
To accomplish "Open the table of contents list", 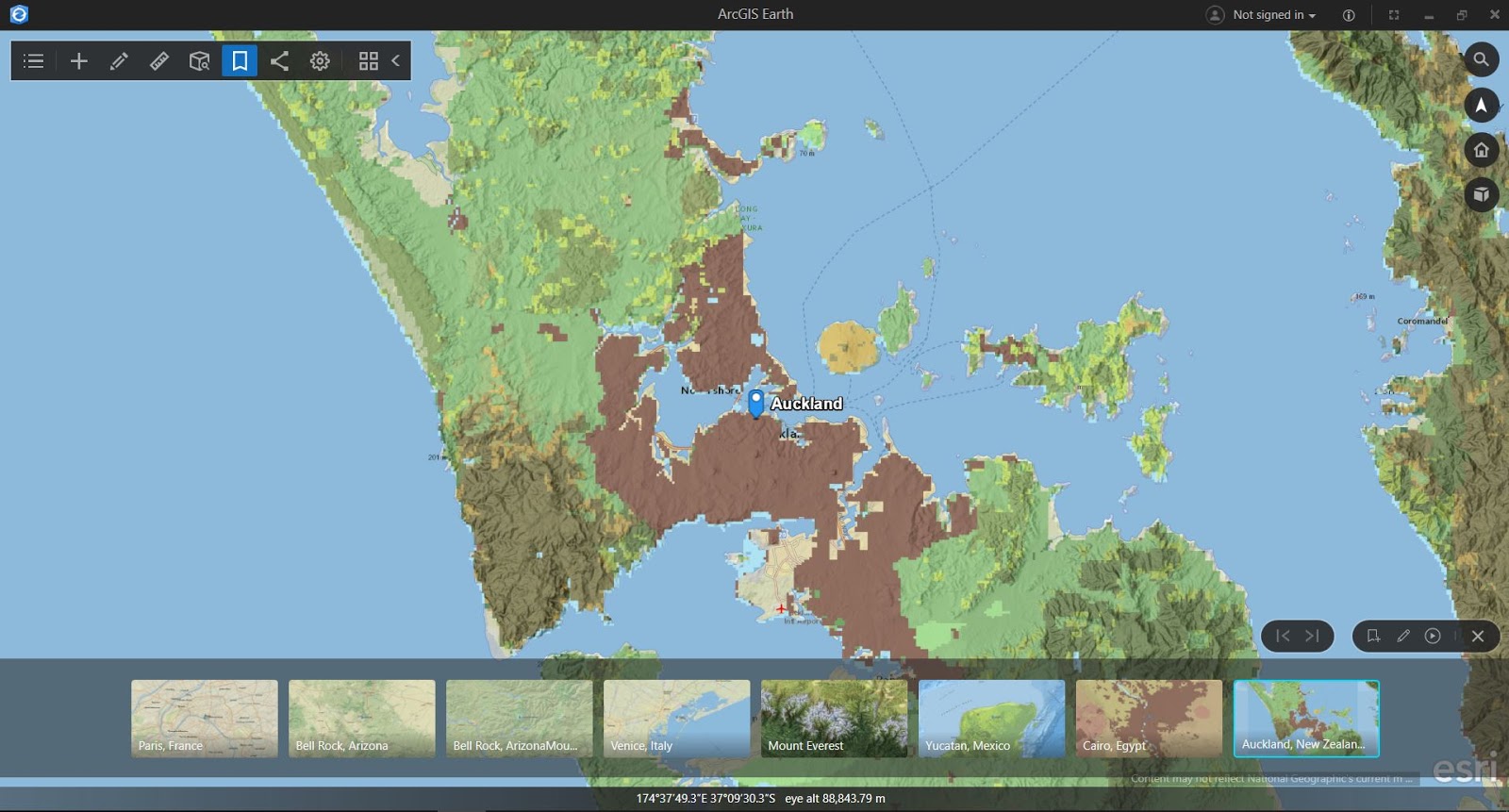I will (x=34, y=61).
